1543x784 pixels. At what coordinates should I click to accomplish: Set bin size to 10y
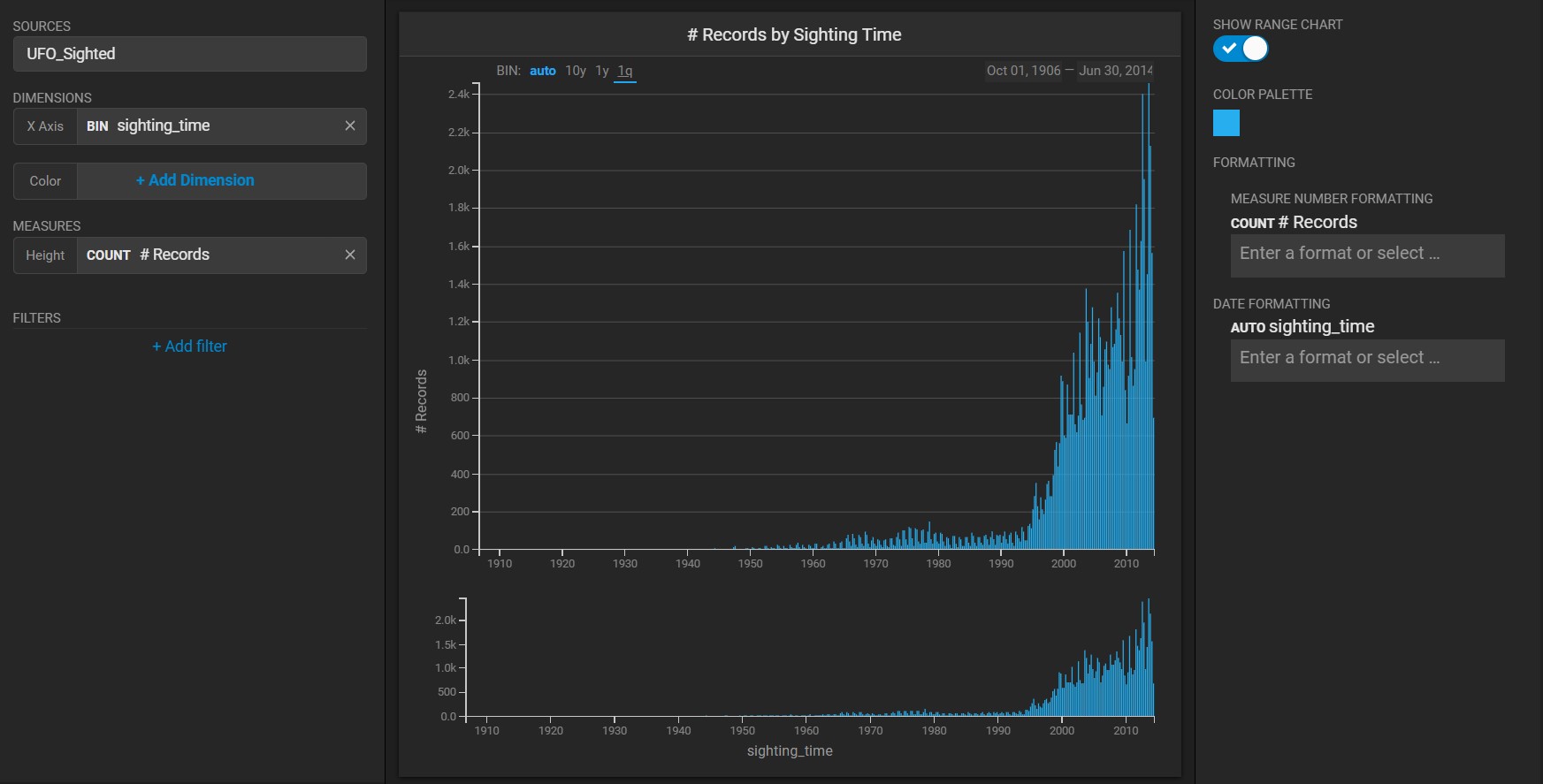(575, 71)
